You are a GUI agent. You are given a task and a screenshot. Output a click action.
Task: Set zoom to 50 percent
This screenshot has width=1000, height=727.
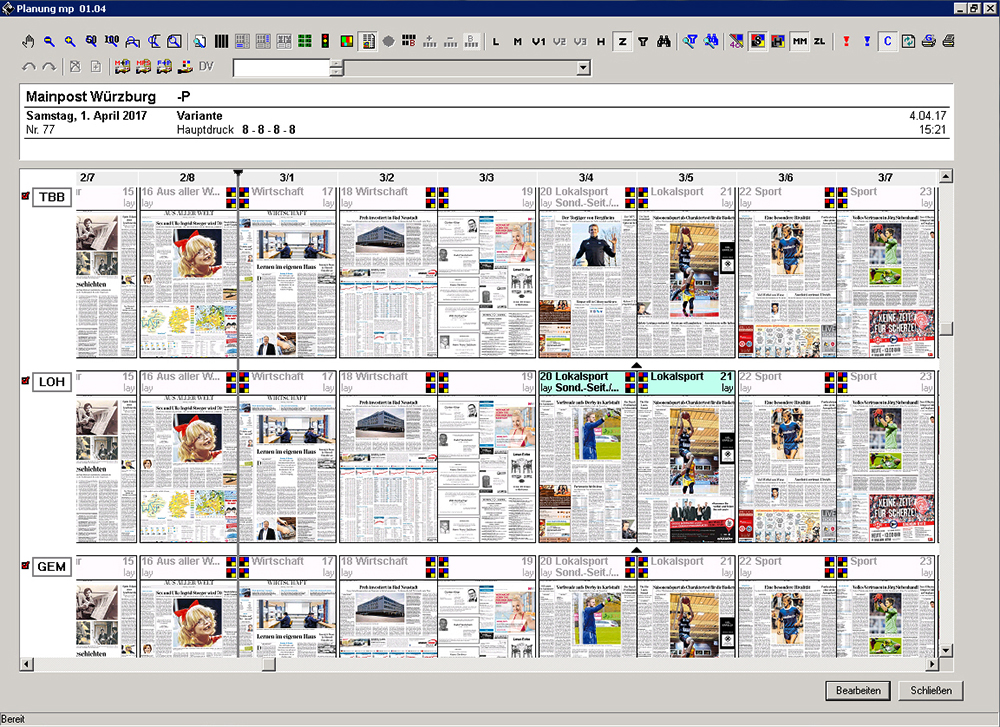91,41
